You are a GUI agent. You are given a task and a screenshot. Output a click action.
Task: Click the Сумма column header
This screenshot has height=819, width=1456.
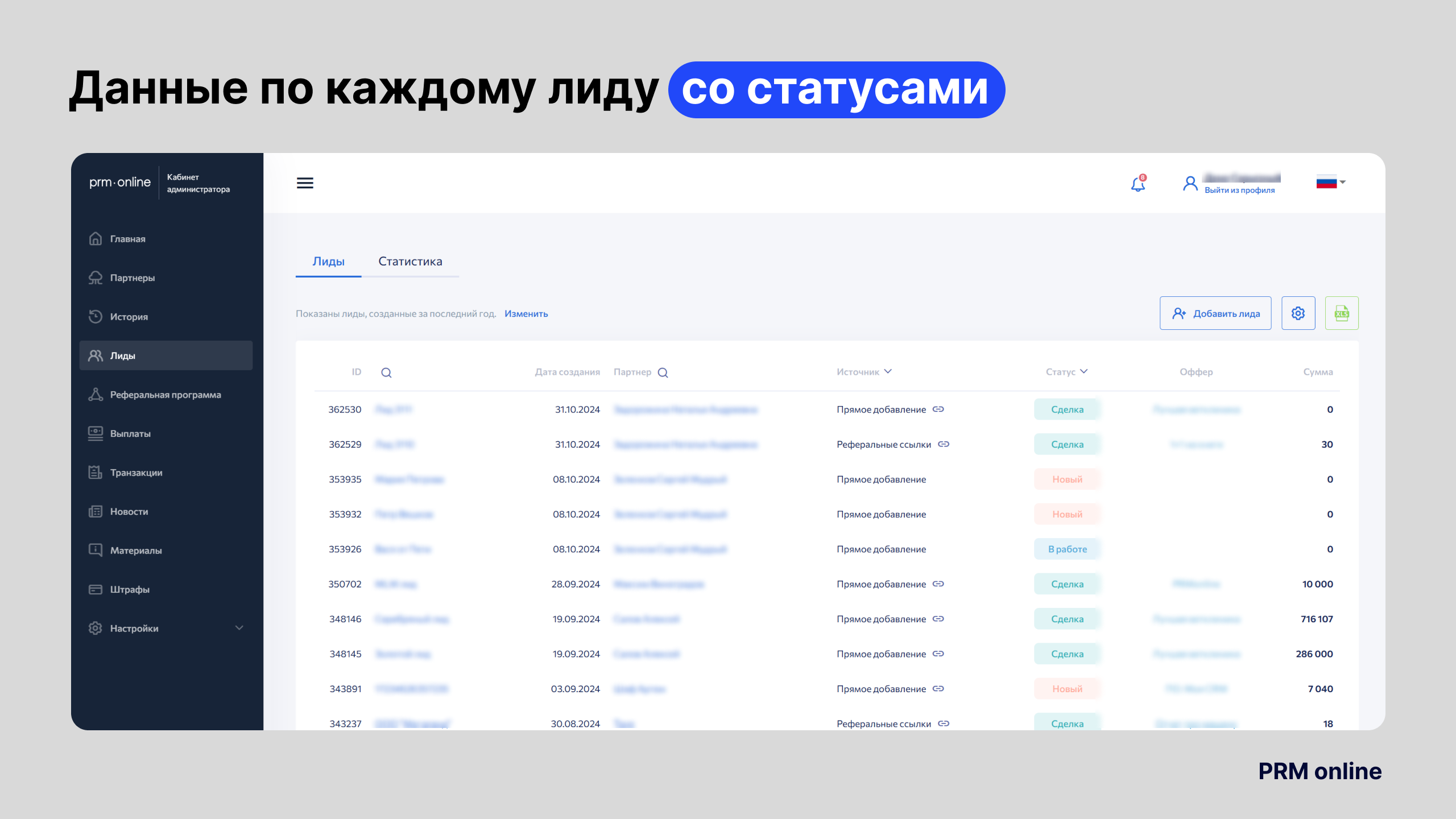(1318, 372)
